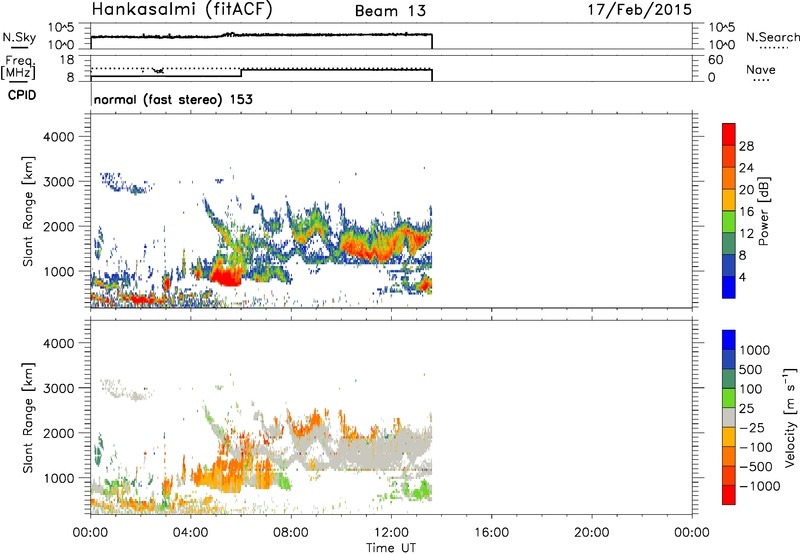Click the 16:00 time tick label

pos(491,533)
